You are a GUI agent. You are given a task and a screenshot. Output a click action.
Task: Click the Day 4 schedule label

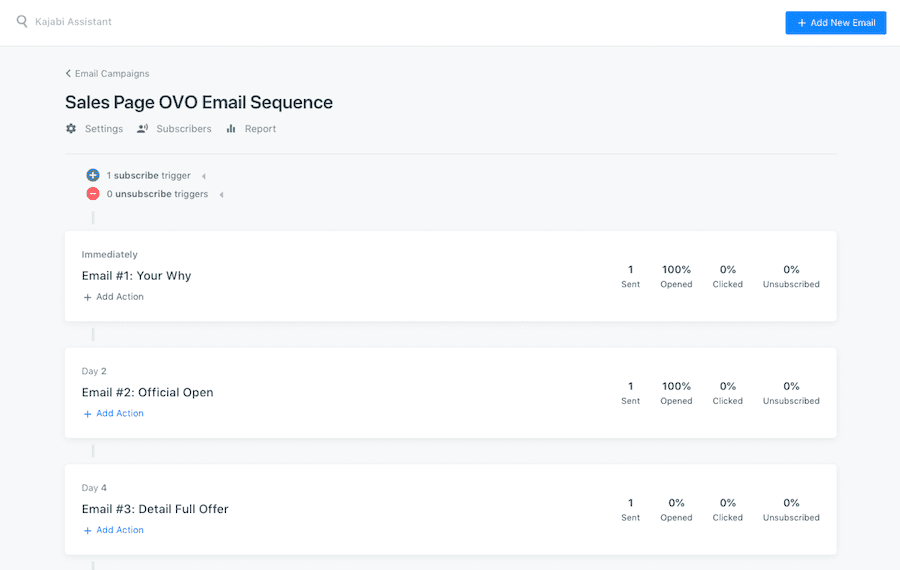coord(94,487)
